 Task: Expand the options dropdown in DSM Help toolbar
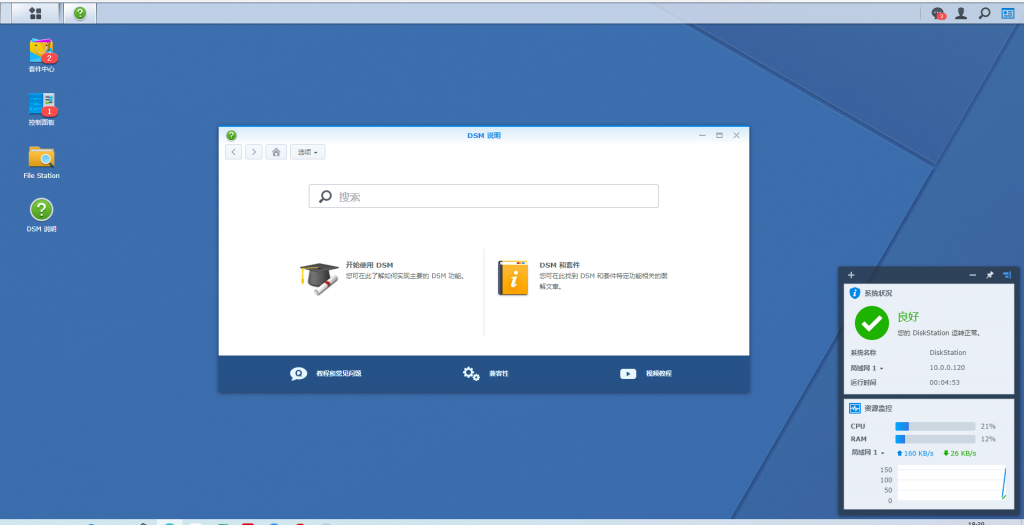pos(308,152)
